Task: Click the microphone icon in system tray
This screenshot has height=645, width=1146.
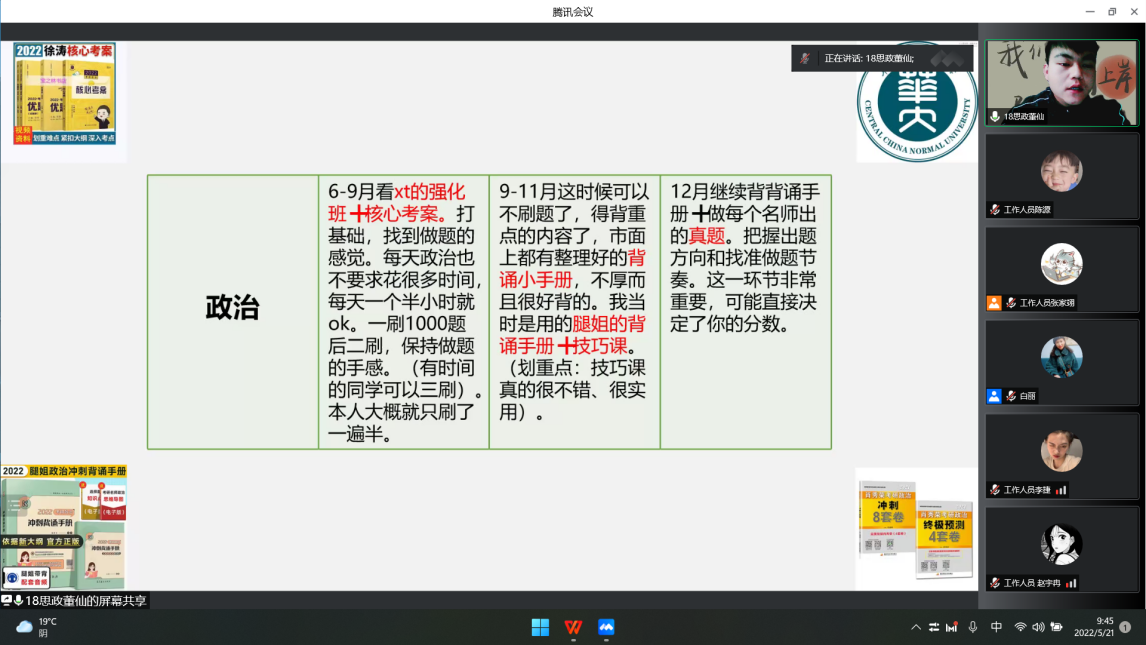Action: (973, 627)
